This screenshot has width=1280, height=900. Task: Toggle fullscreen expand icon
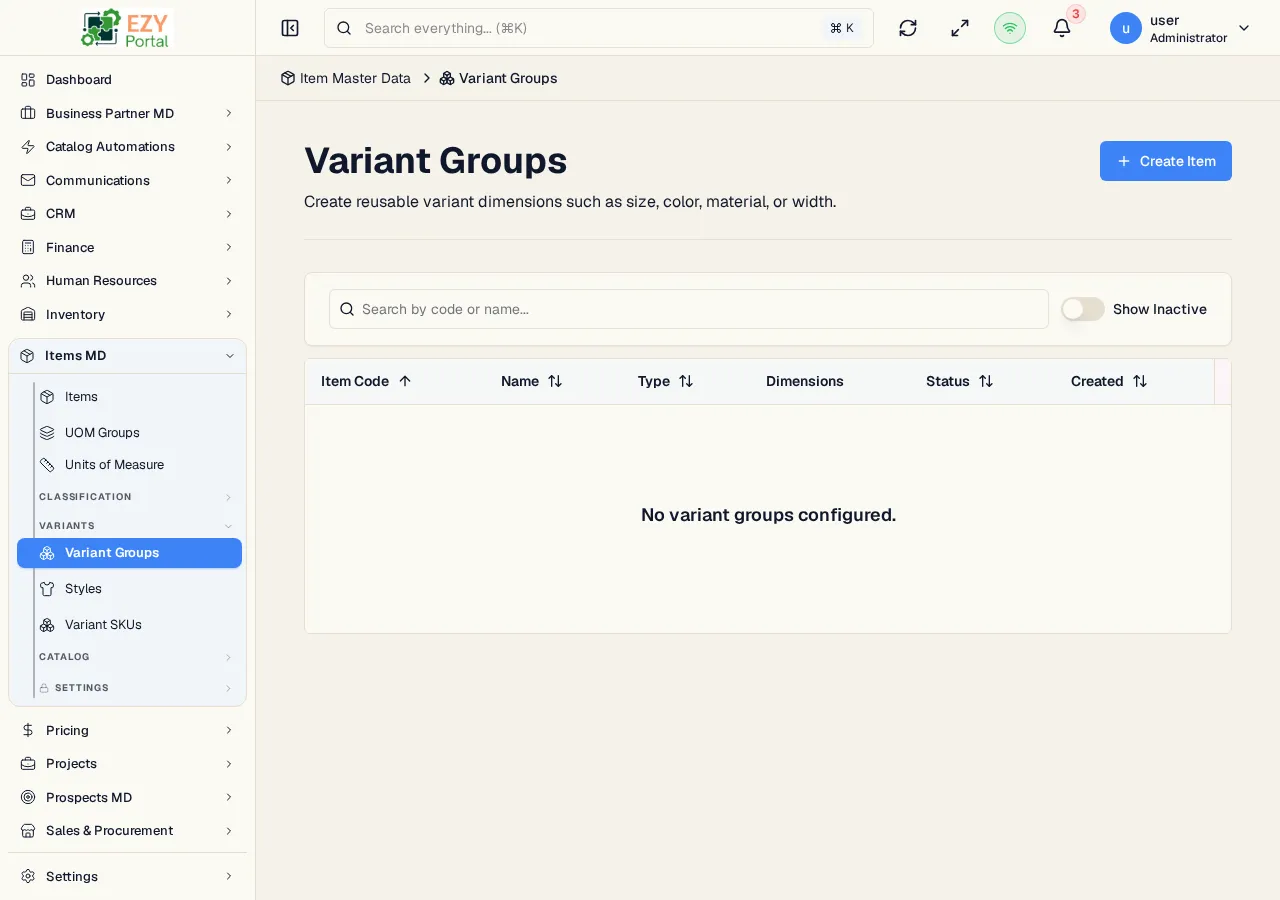tap(960, 28)
